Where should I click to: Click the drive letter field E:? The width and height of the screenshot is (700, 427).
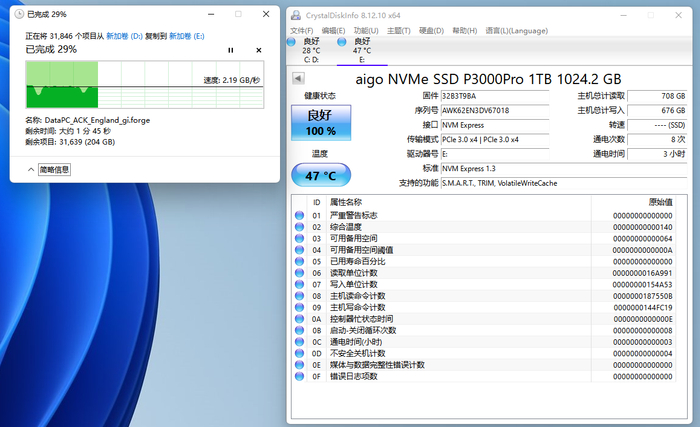point(495,154)
